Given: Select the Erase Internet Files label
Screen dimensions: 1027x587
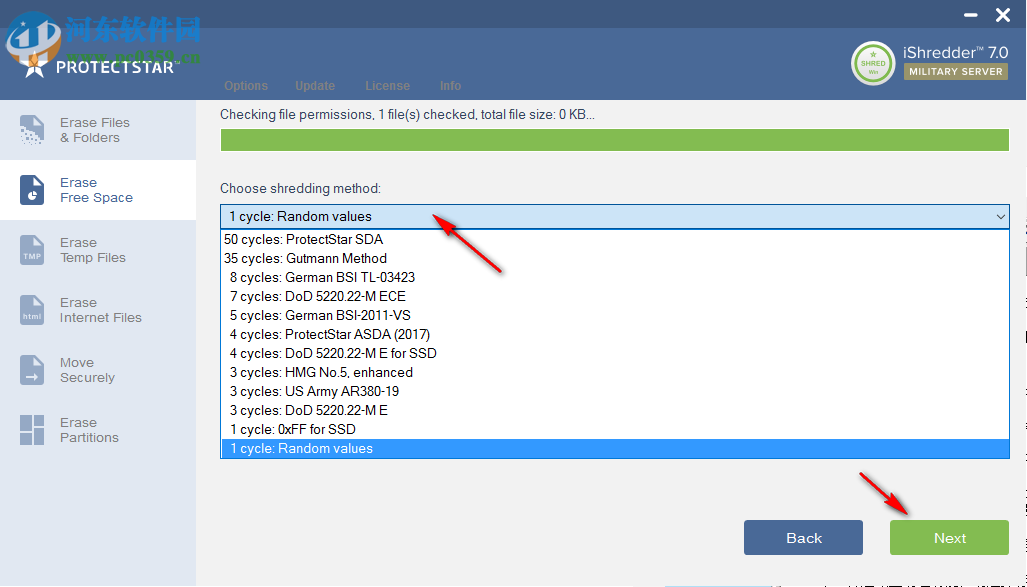Looking at the screenshot, I should [x=100, y=310].
